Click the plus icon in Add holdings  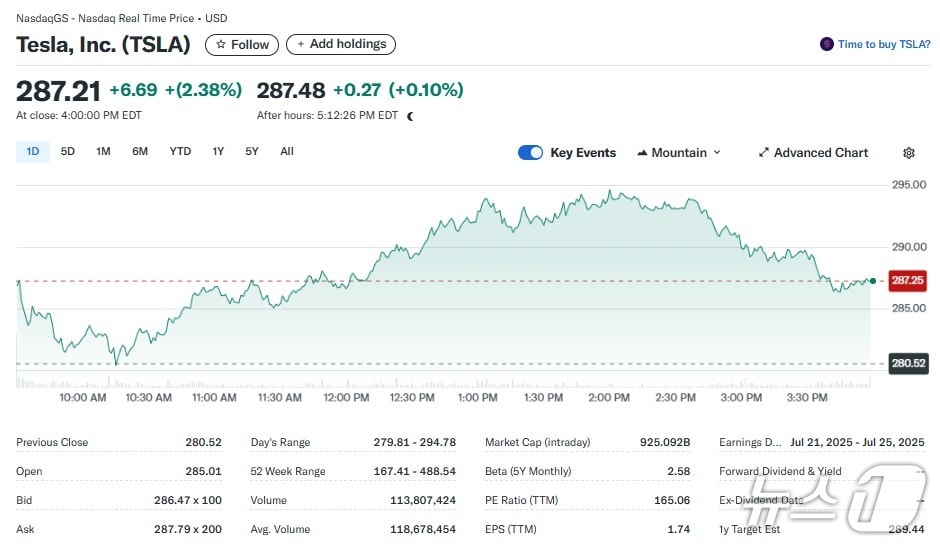pos(301,45)
